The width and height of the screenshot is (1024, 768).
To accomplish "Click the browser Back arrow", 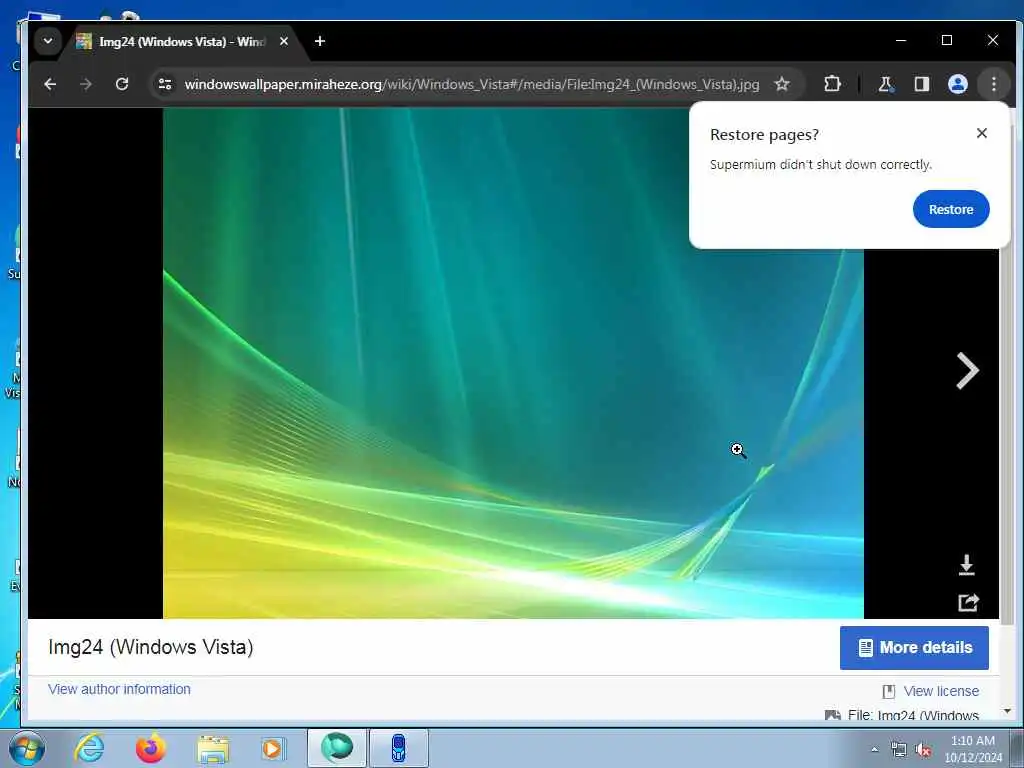I will tap(50, 84).
